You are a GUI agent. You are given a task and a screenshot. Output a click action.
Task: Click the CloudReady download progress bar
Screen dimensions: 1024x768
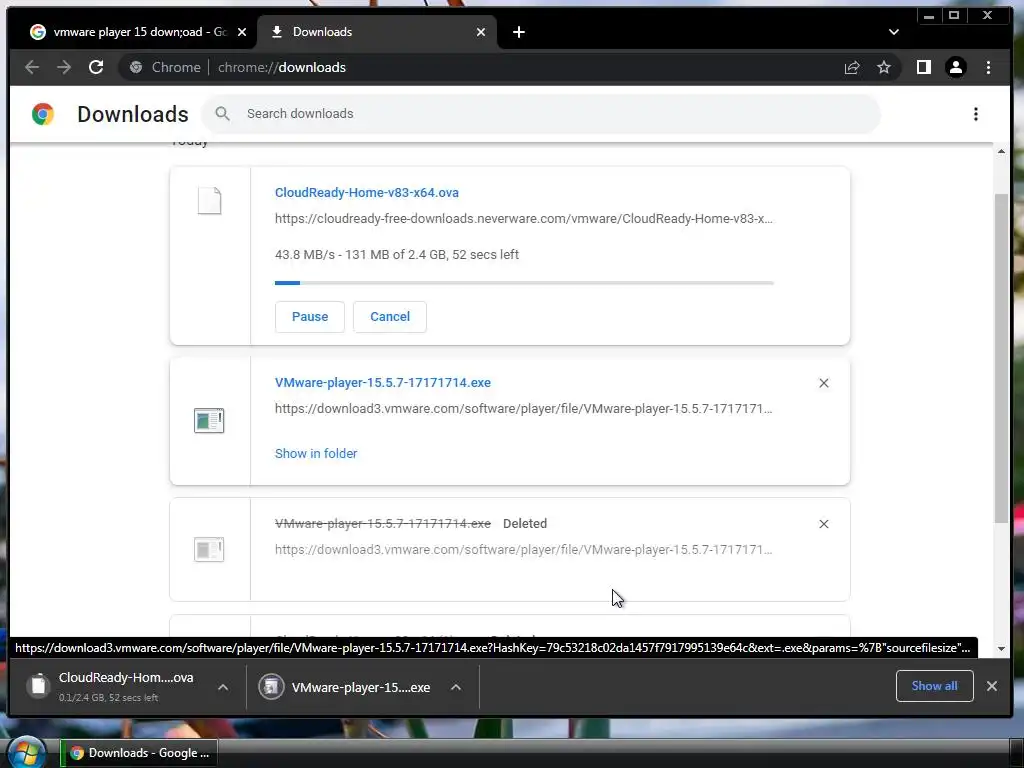[x=524, y=283]
